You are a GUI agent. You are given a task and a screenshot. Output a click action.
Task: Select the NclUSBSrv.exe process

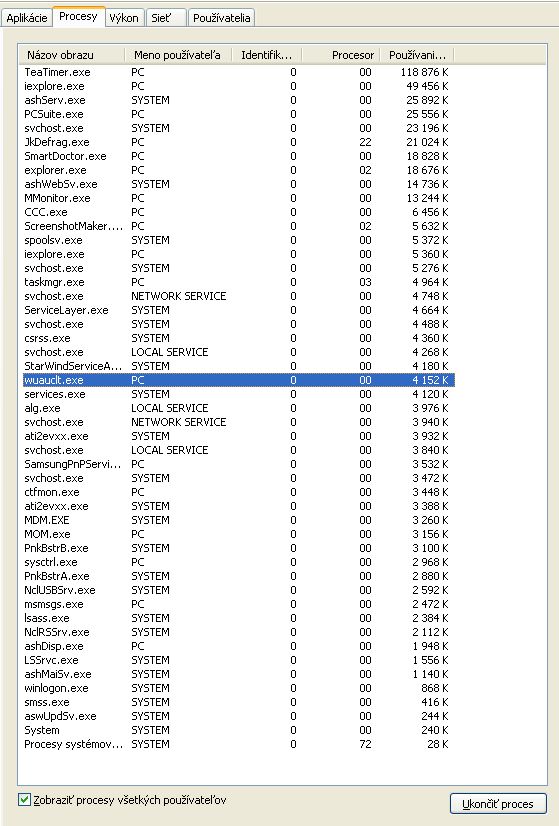coord(239,590)
